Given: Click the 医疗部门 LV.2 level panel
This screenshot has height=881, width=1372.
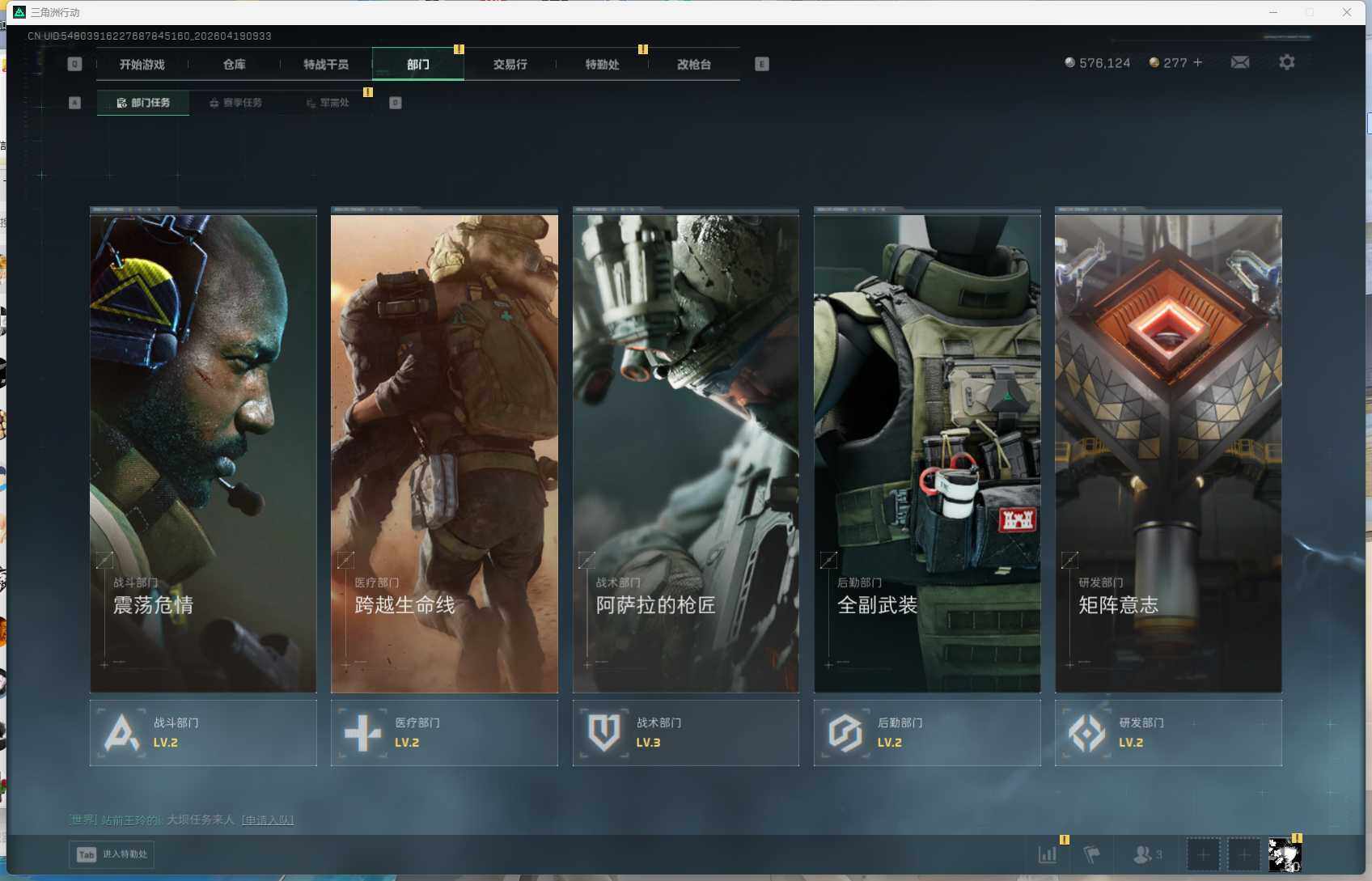Looking at the screenshot, I should tap(444, 733).
